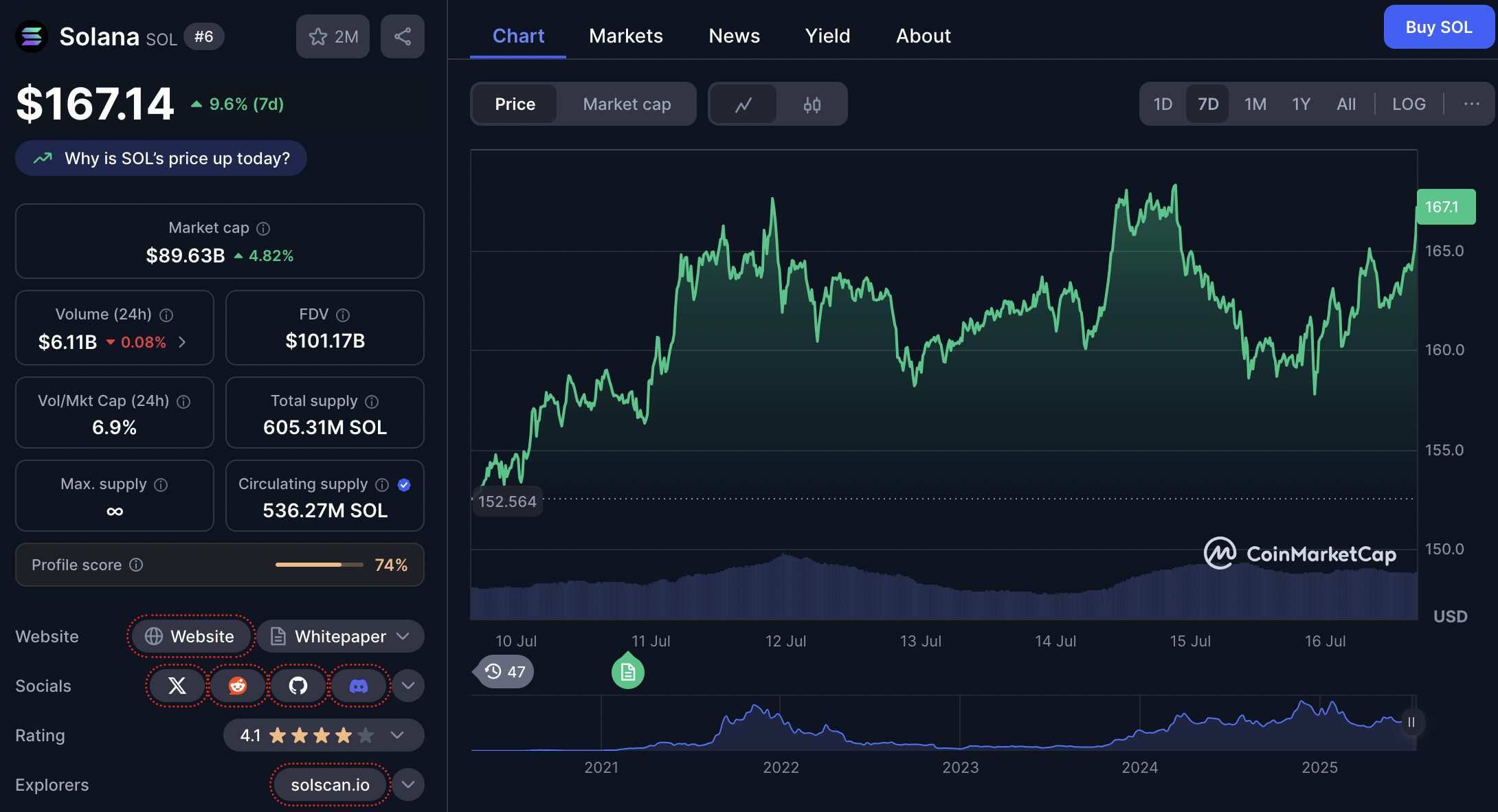Open Solana's X (Twitter) social link
1498x812 pixels.
(x=177, y=686)
